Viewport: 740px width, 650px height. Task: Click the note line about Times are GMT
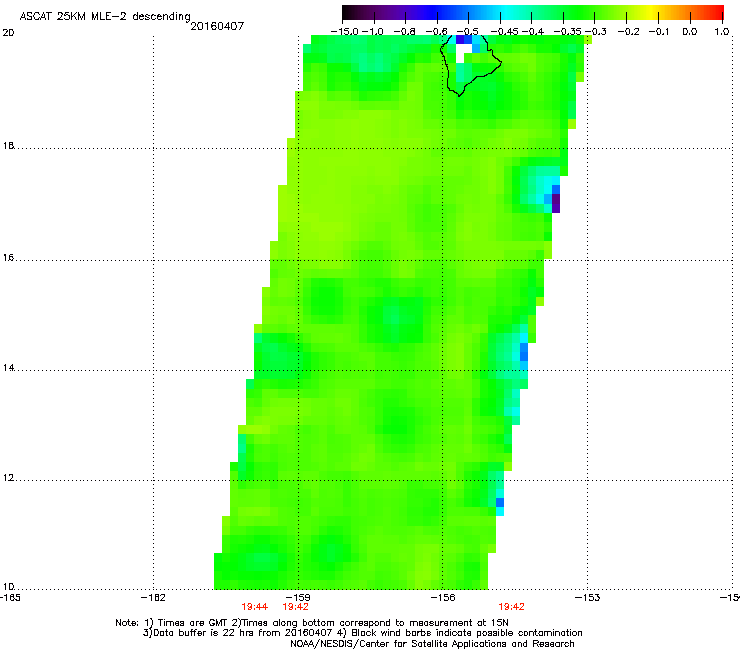(312, 623)
